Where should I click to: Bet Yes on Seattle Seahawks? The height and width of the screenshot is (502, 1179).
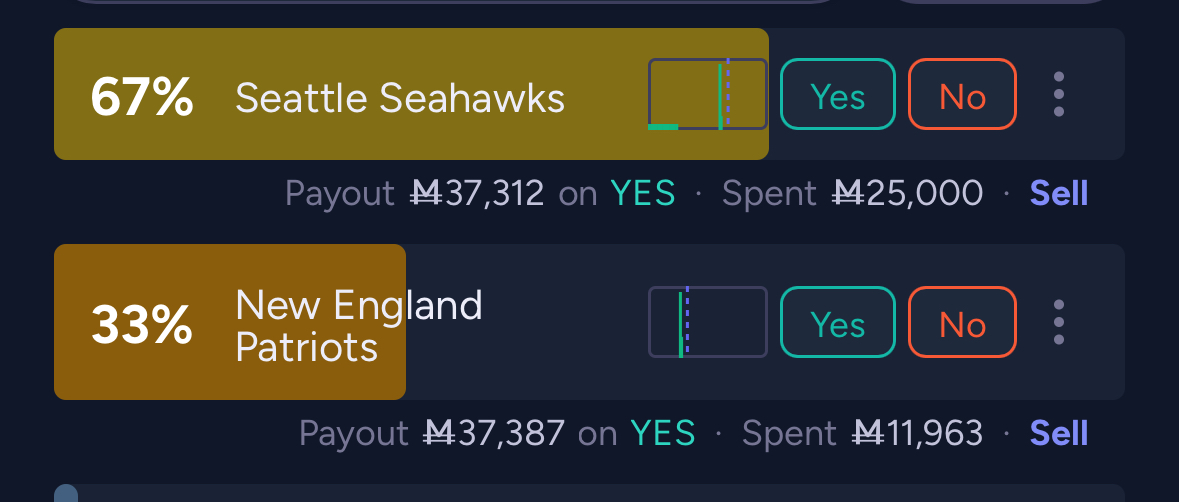point(837,95)
